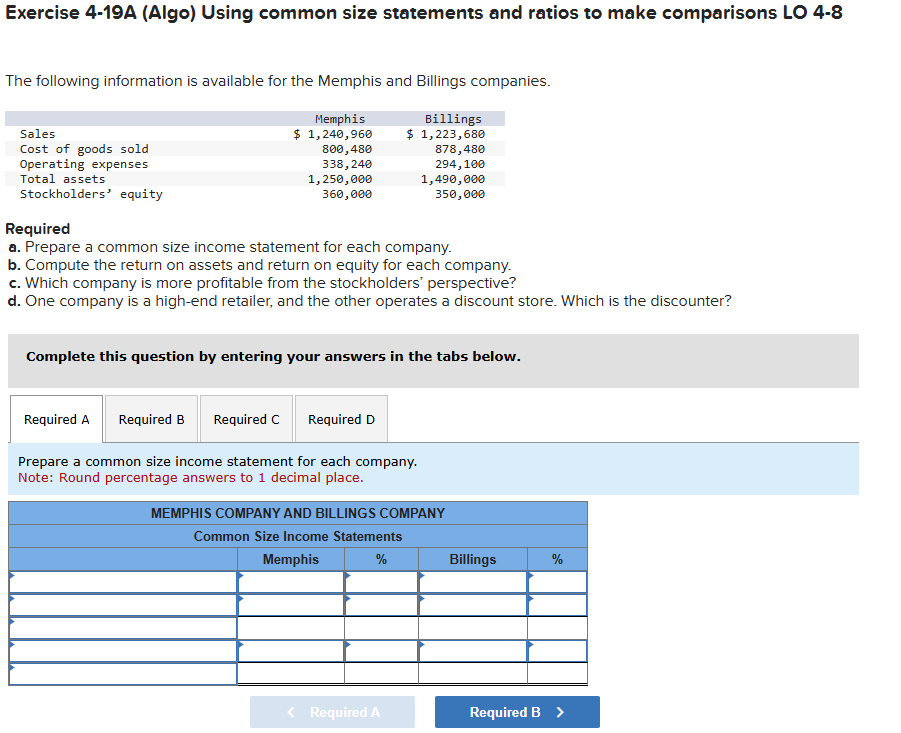Viewport: 901px width, 733px height.
Task: Click the fourth-row Billings amount cell
Action: [x=472, y=651]
